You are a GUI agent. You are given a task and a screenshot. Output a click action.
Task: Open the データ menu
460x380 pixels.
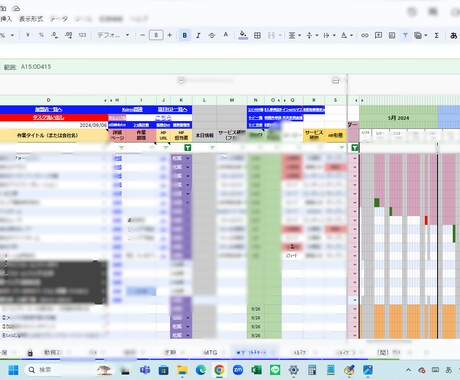[59, 19]
